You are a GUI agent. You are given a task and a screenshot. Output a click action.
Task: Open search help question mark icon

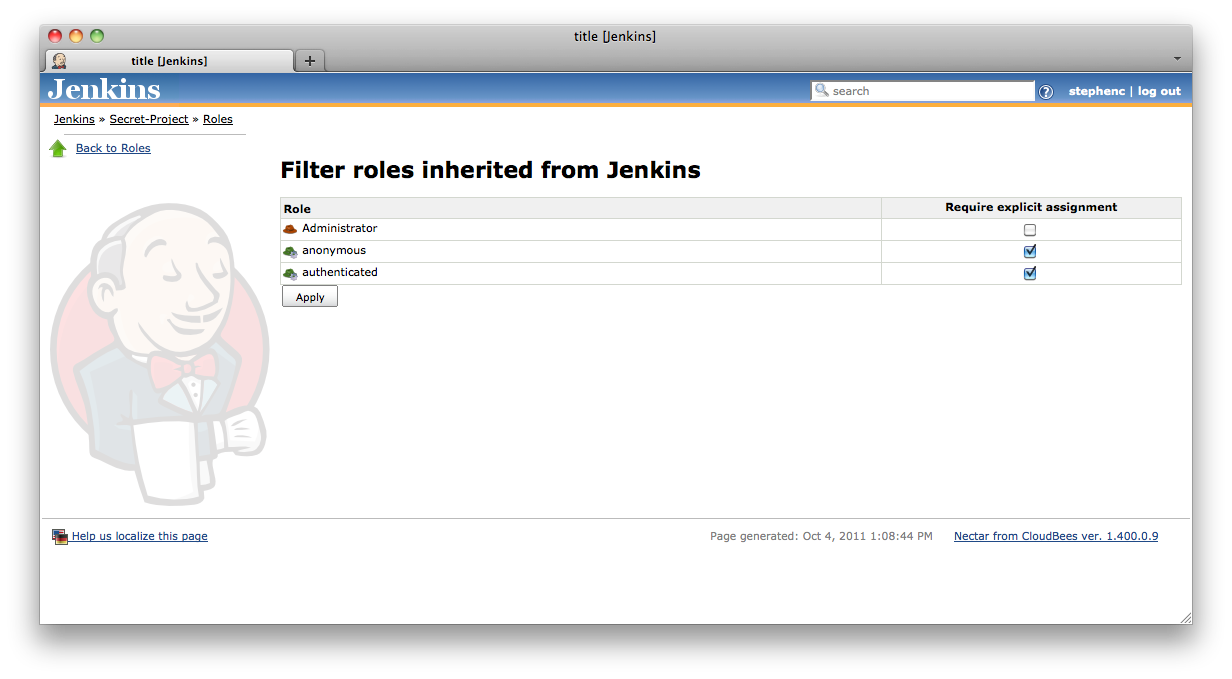tap(1046, 92)
